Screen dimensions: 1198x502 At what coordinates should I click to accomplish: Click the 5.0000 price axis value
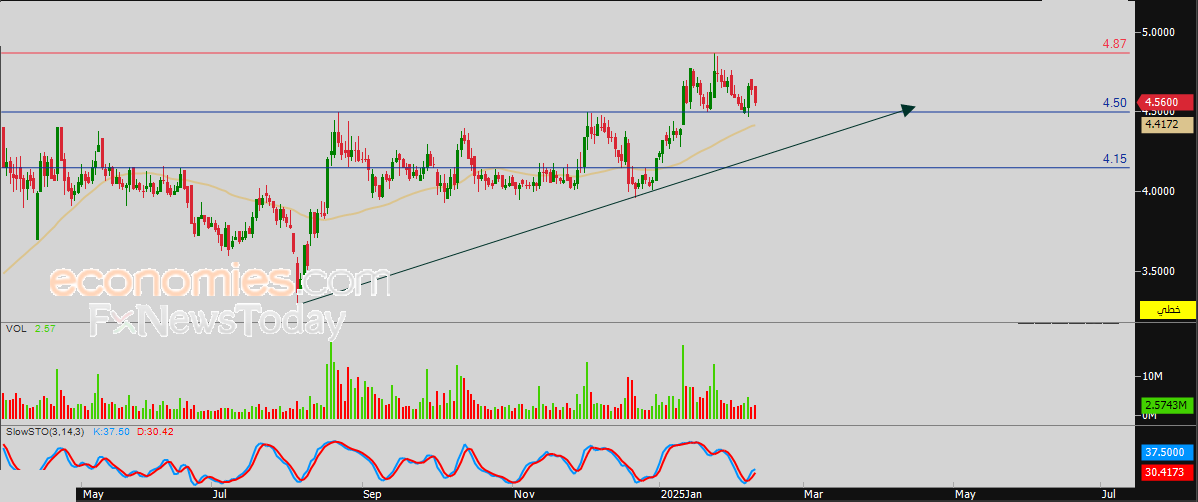tap(1160, 32)
